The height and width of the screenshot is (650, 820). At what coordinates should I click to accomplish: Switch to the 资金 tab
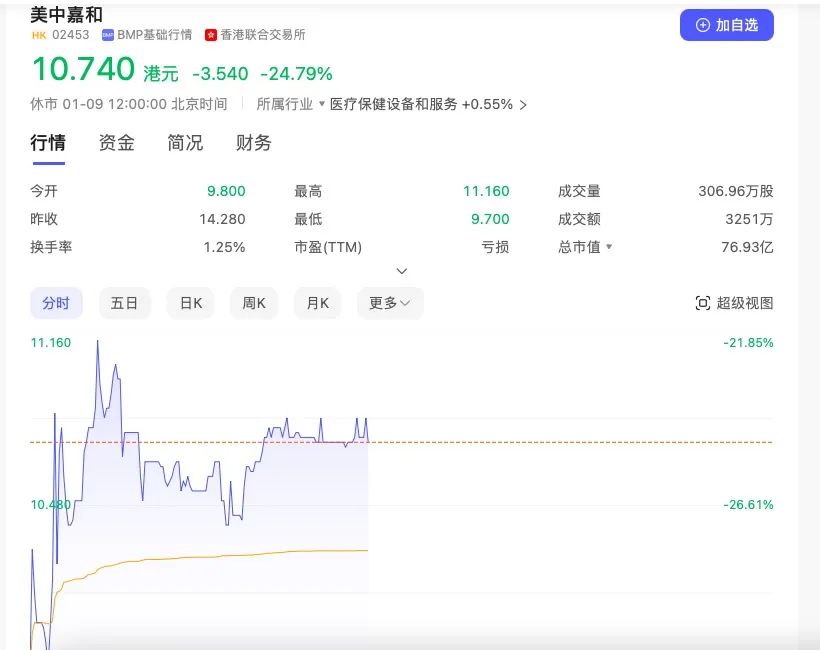click(116, 143)
